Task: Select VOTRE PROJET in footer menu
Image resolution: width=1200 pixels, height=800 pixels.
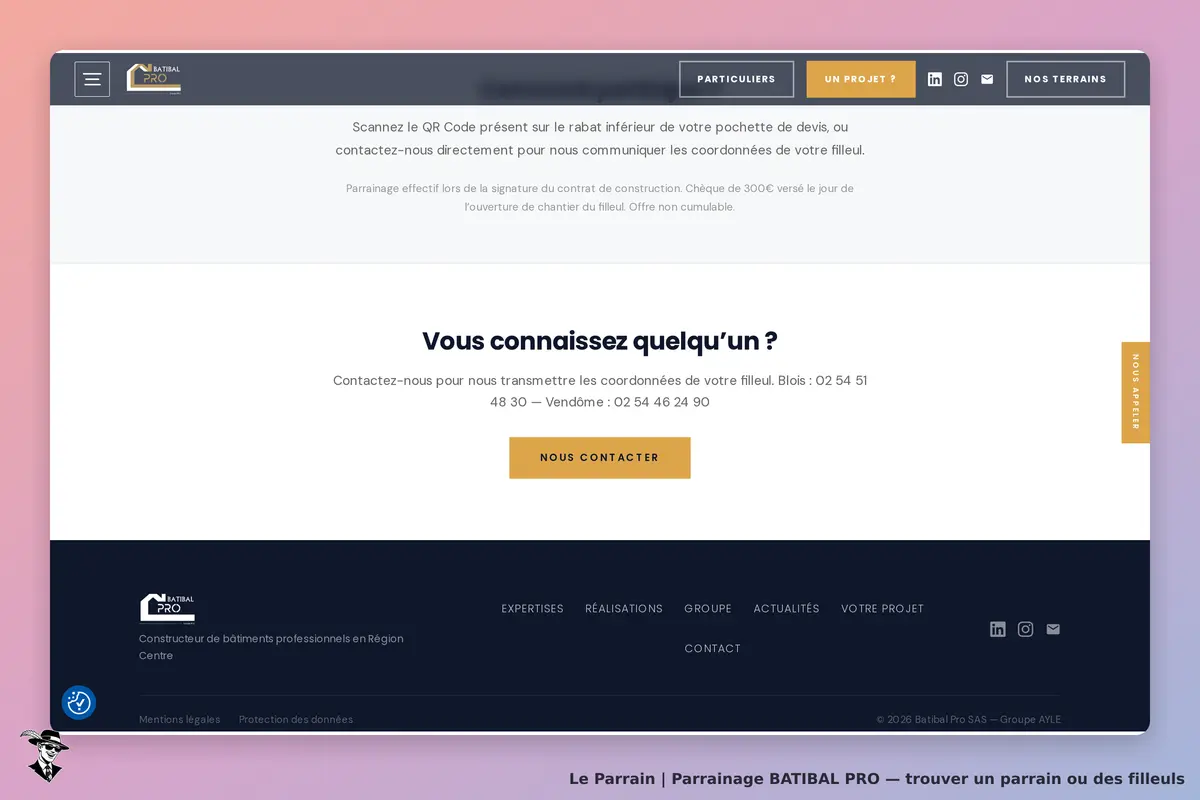Action: (x=882, y=608)
